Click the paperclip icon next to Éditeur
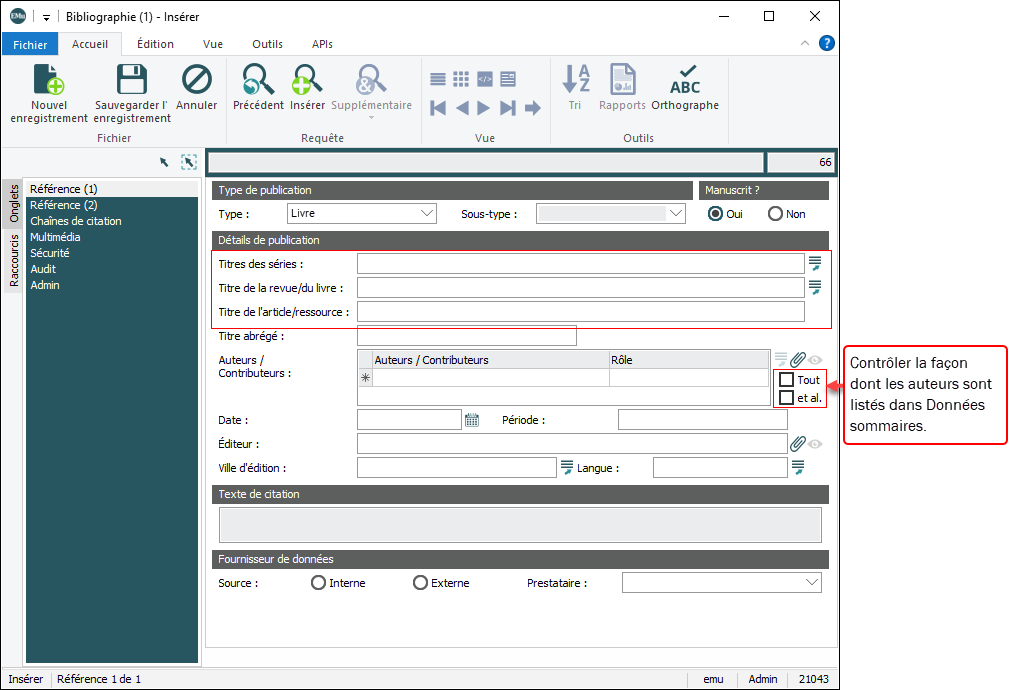 tap(797, 444)
